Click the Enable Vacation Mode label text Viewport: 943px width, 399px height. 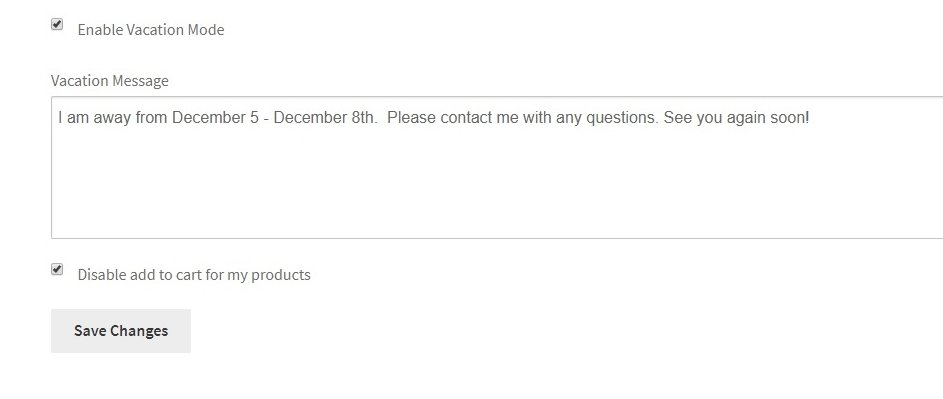[x=150, y=29]
